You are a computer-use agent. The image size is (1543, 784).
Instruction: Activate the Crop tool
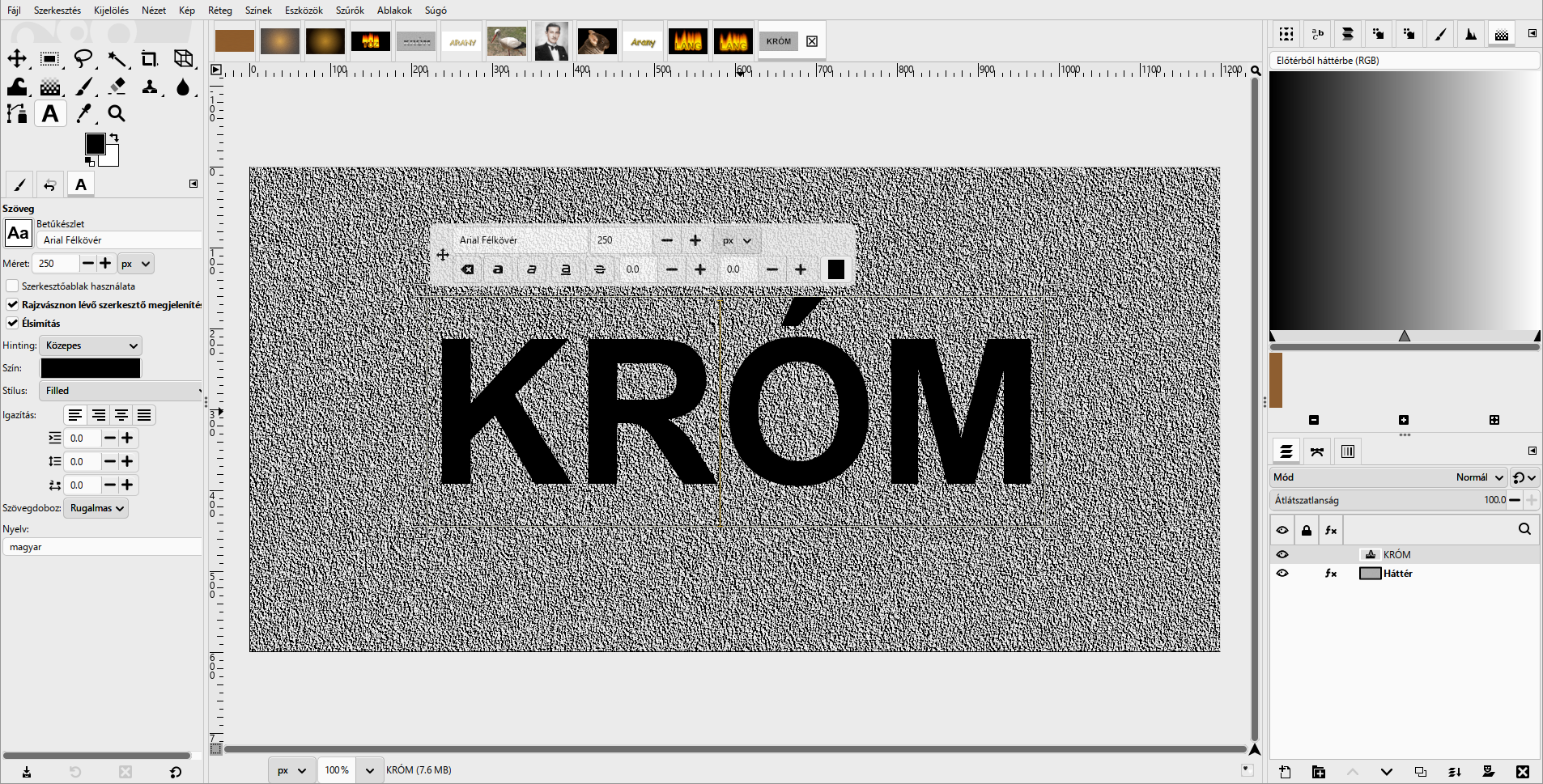[150, 58]
